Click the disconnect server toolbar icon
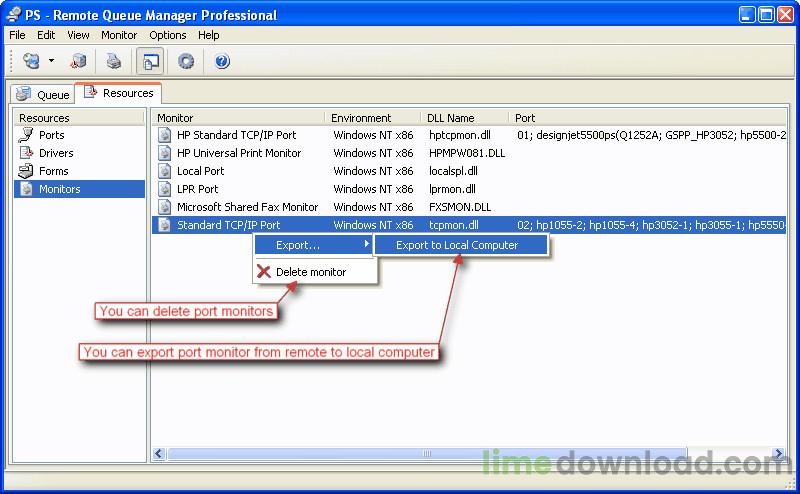Image resolution: width=800 pixels, height=494 pixels. pyautogui.click(x=78, y=61)
